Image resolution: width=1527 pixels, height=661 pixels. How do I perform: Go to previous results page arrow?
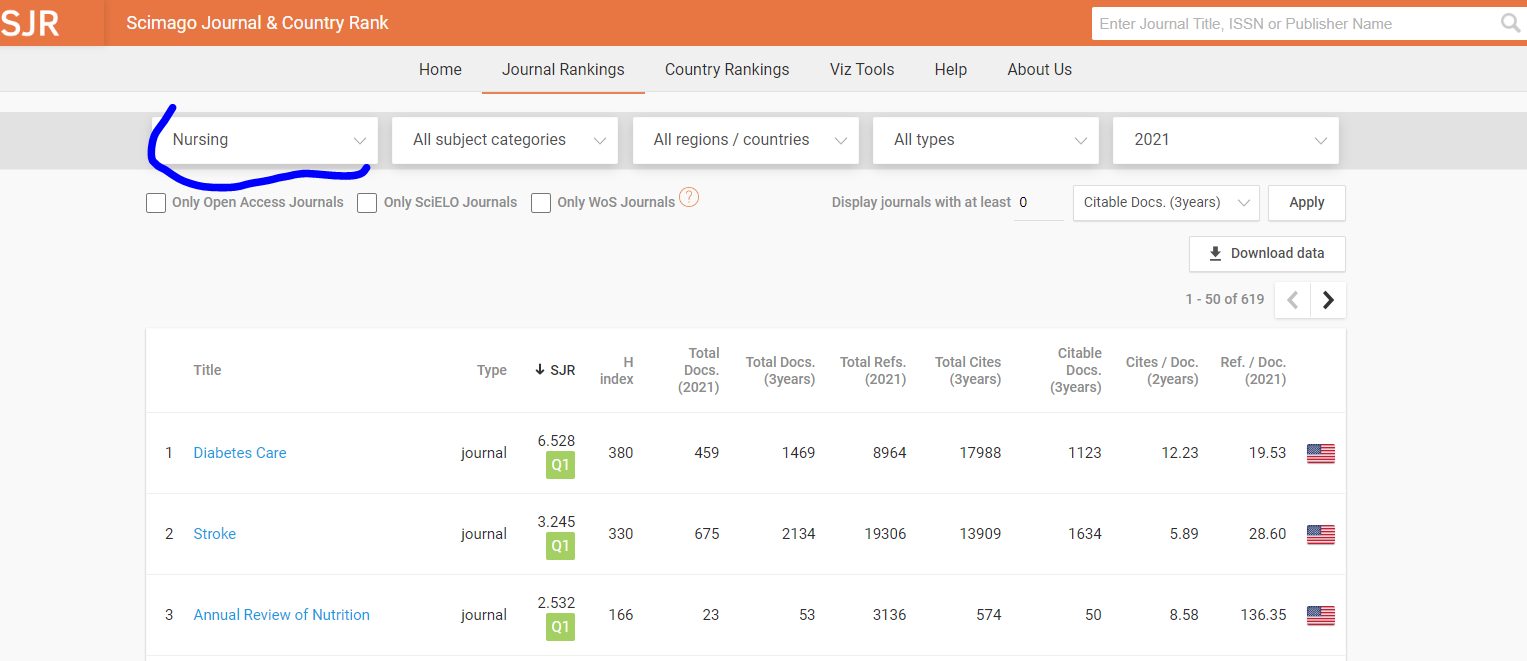click(1292, 300)
